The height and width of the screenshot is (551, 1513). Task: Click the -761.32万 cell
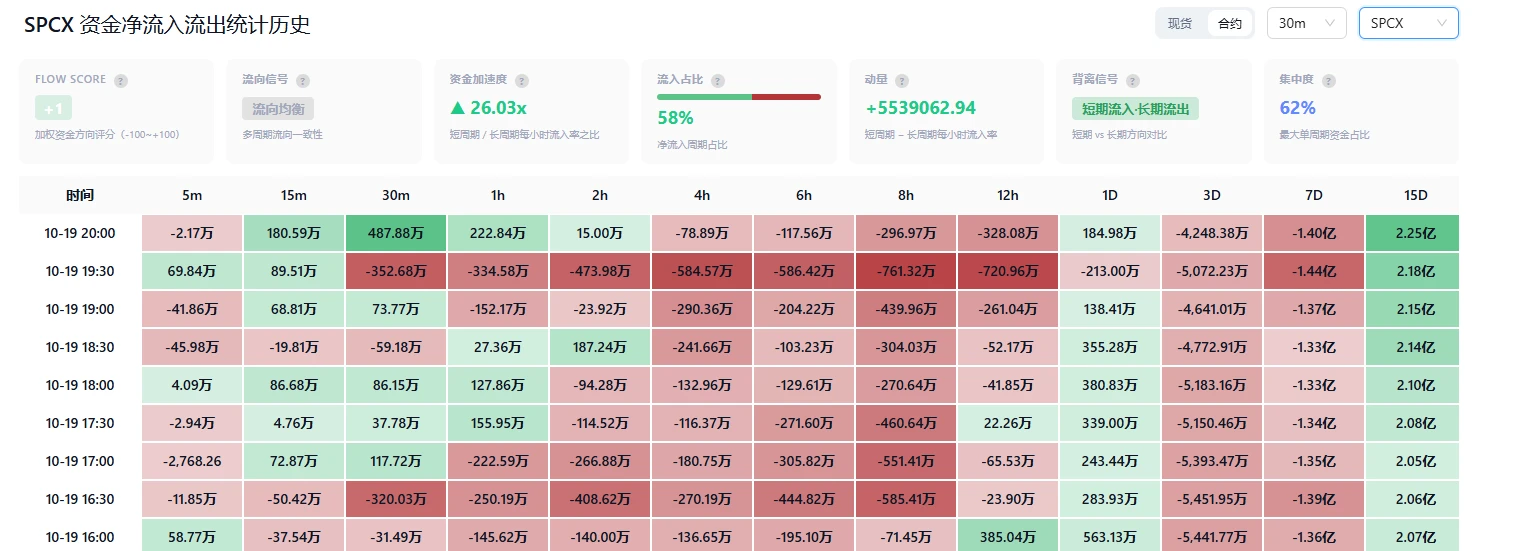click(x=906, y=271)
